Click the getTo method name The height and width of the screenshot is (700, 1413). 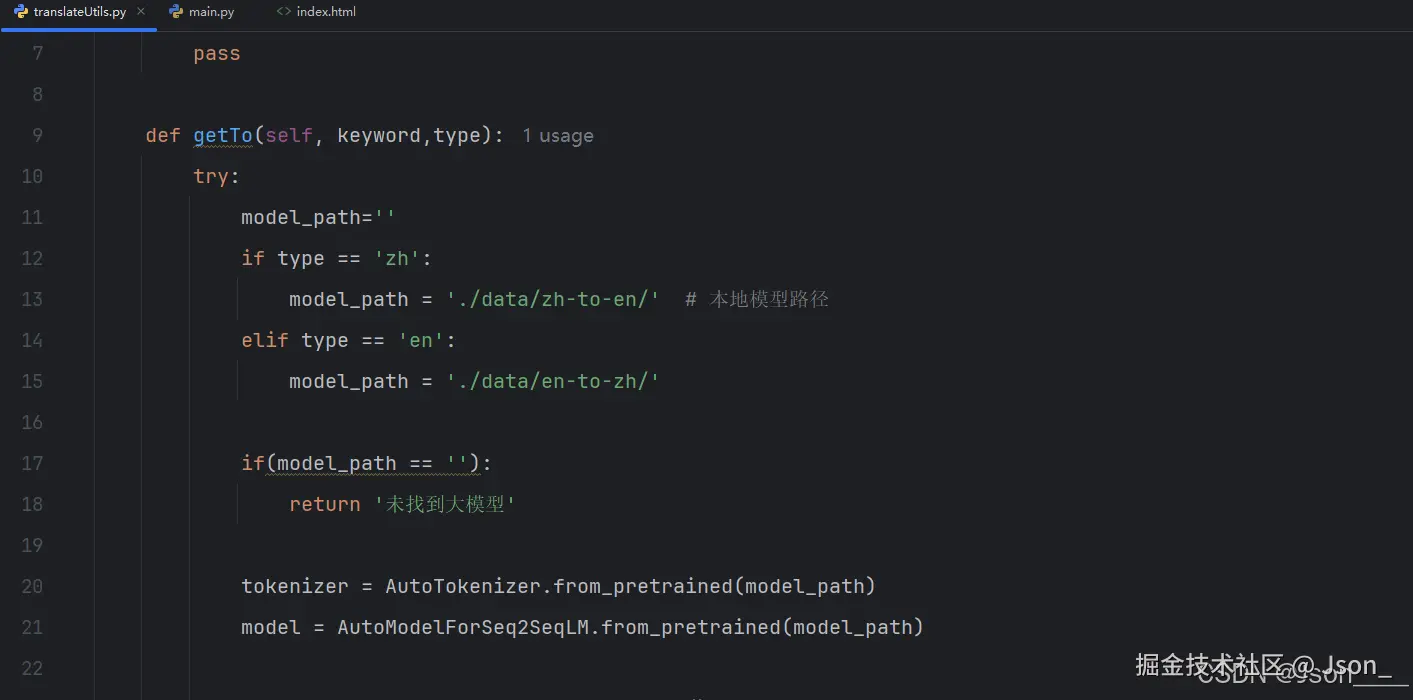[223, 135]
